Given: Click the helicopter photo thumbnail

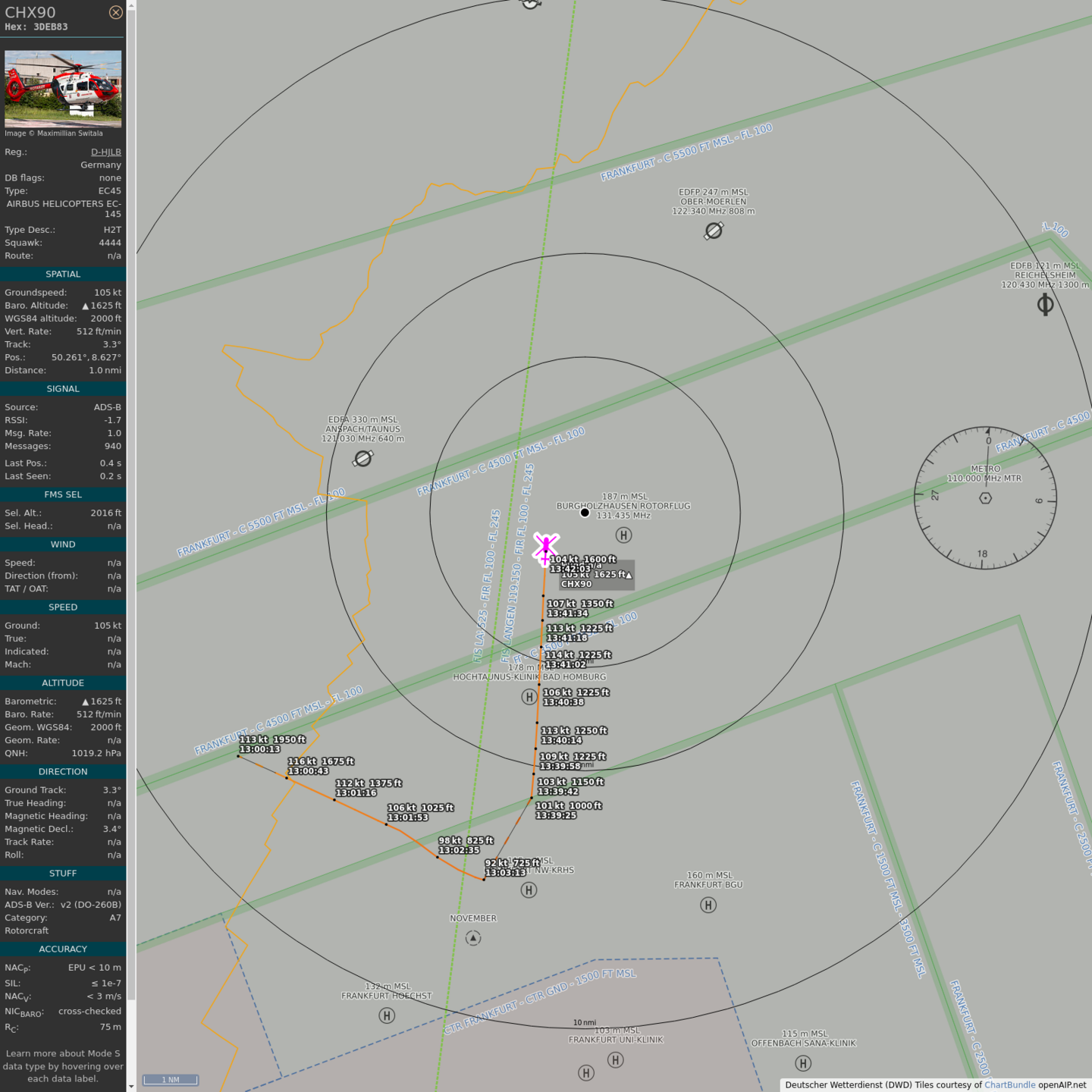Looking at the screenshot, I should pos(63,89).
